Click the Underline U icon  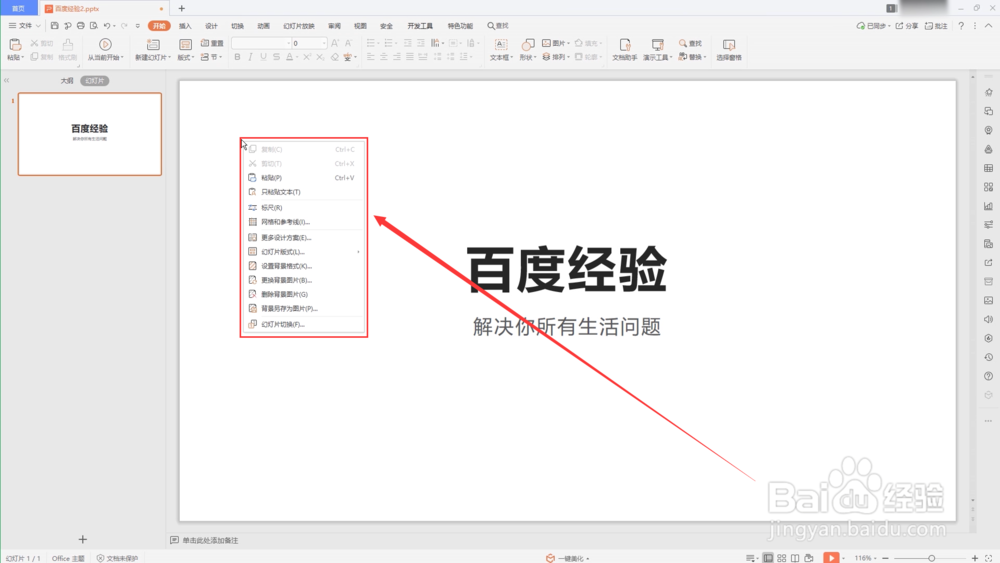pos(263,57)
